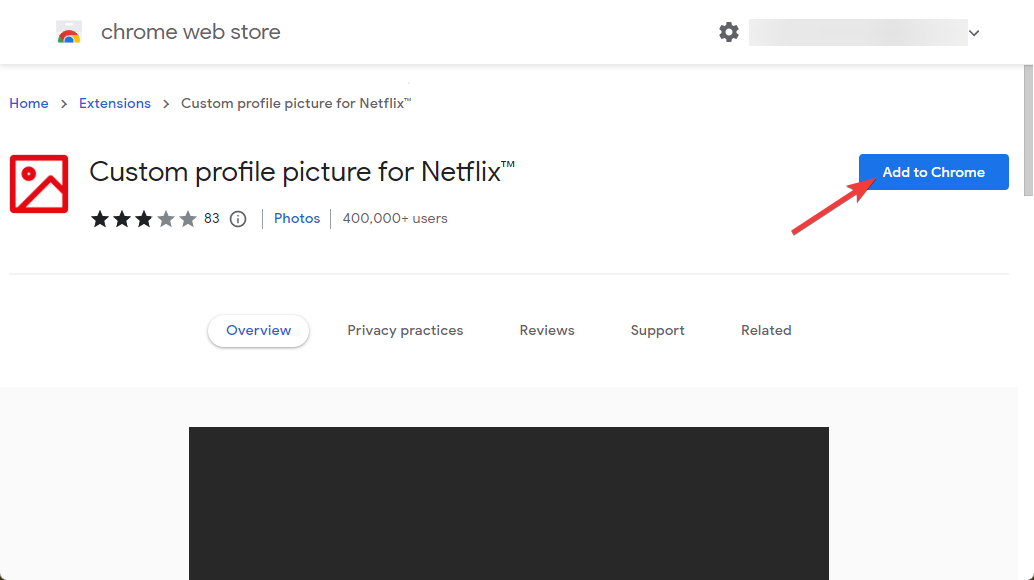The image size is (1034, 580).
Task: Click the 400,000+ users text
Action: pyautogui.click(x=395, y=219)
